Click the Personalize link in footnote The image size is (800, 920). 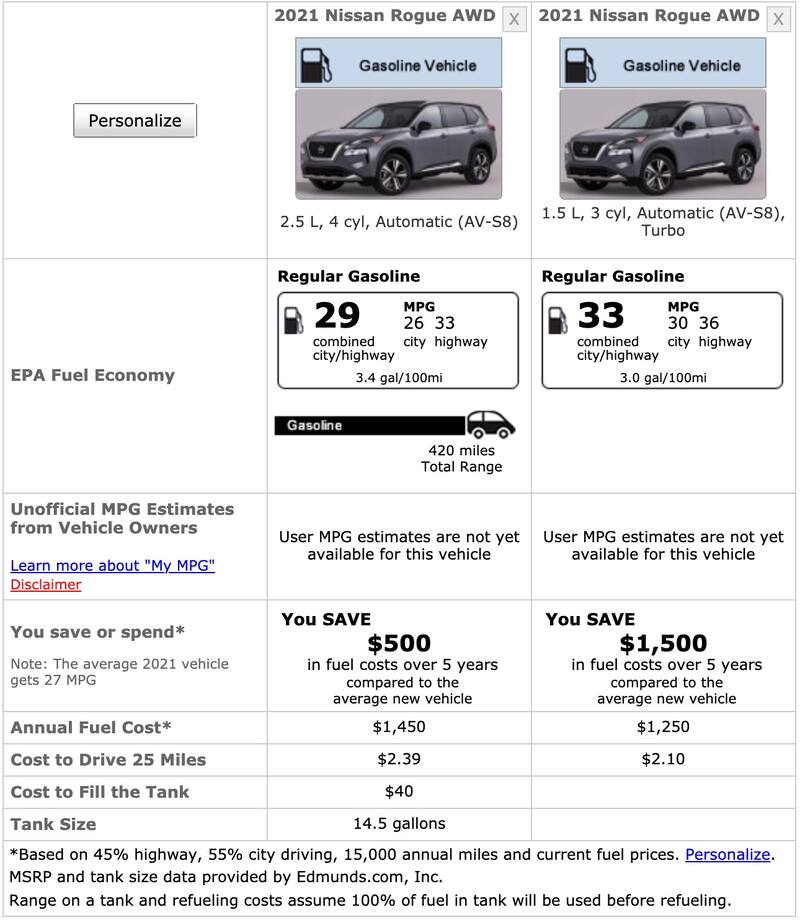pyautogui.click(x=727, y=855)
